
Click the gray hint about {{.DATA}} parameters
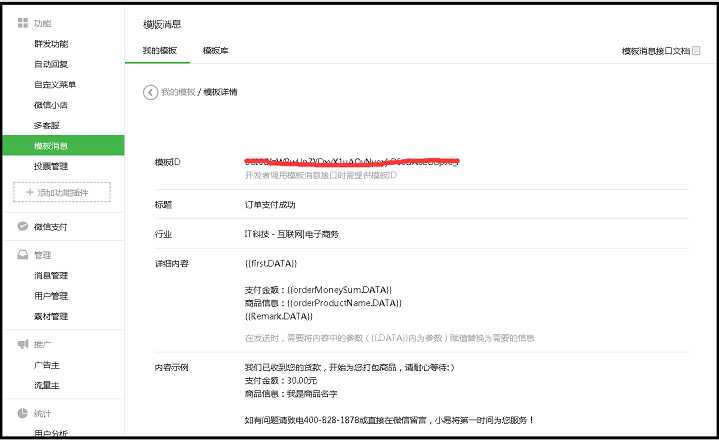click(x=390, y=338)
